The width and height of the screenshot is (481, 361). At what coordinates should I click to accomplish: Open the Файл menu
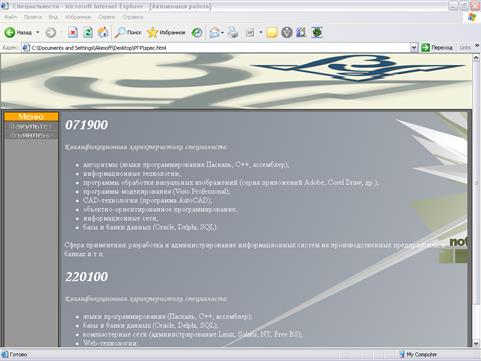11,17
